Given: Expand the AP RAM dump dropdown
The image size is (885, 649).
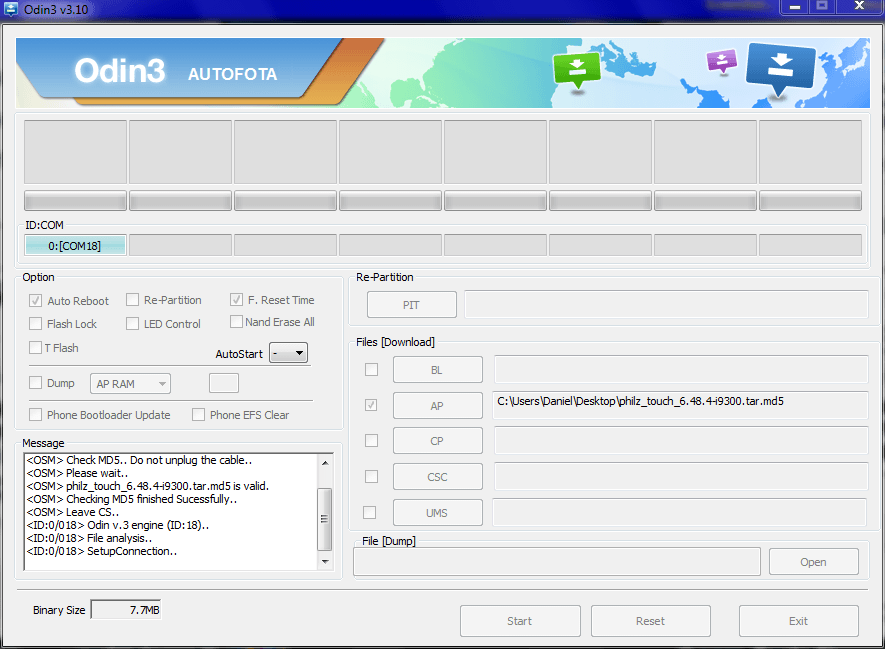Looking at the screenshot, I should pyautogui.click(x=130, y=384).
